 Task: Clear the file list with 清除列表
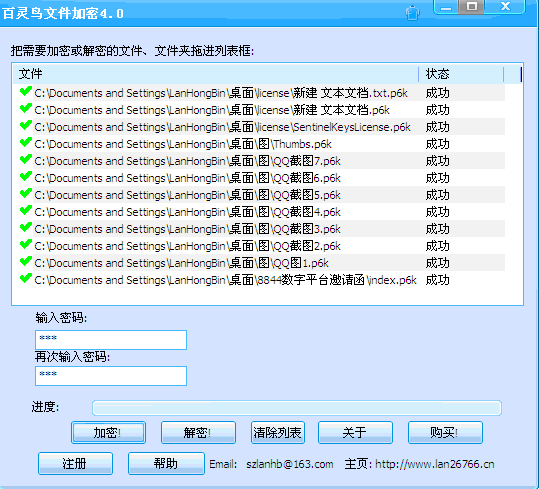[278, 433]
